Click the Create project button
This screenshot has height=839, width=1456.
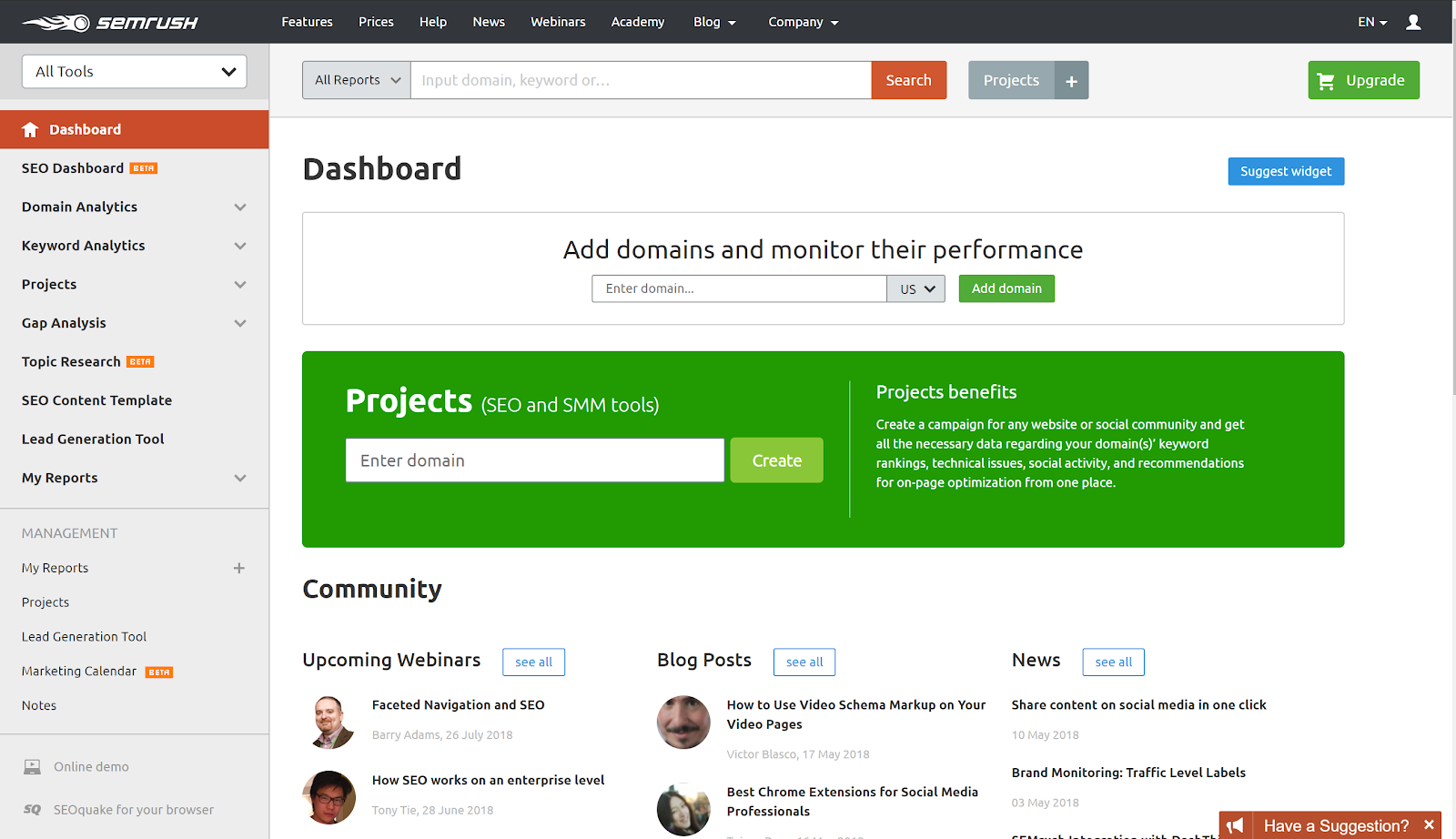click(x=777, y=460)
